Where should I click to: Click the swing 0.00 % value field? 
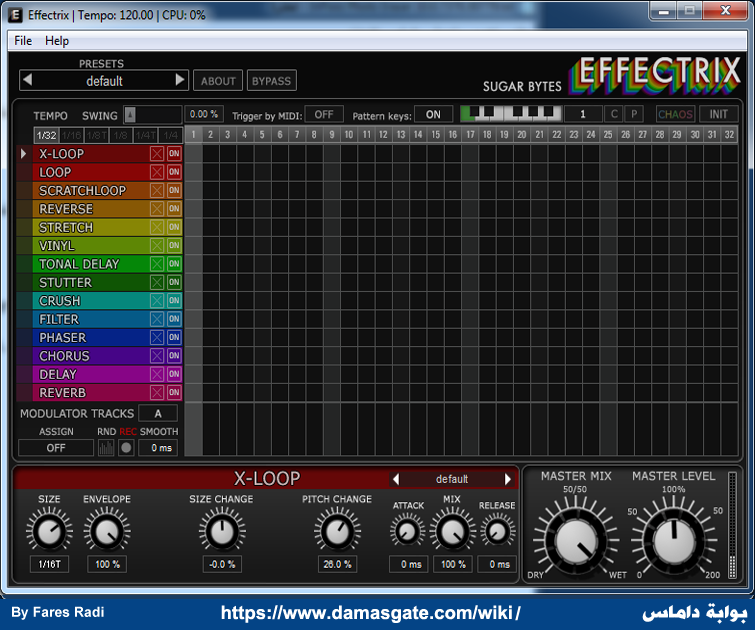pyautogui.click(x=204, y=114)
